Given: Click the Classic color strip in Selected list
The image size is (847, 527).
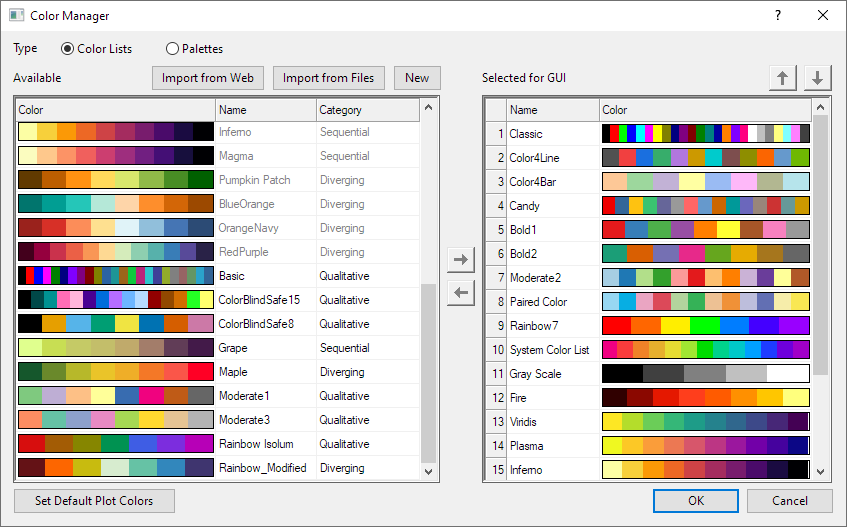Looking at the screenshot, I should [705, 133].
